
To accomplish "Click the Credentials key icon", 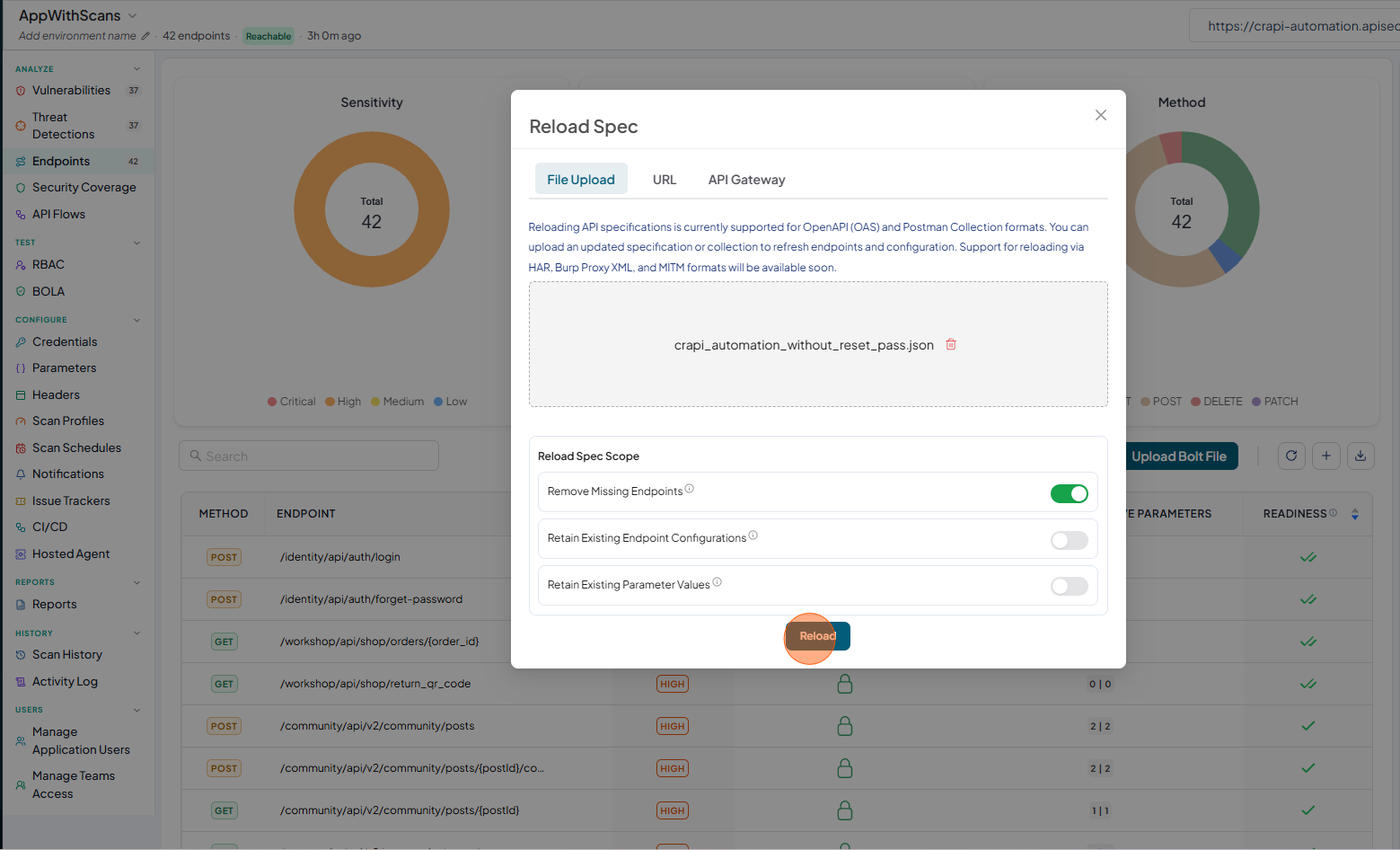I will (21, 342).
